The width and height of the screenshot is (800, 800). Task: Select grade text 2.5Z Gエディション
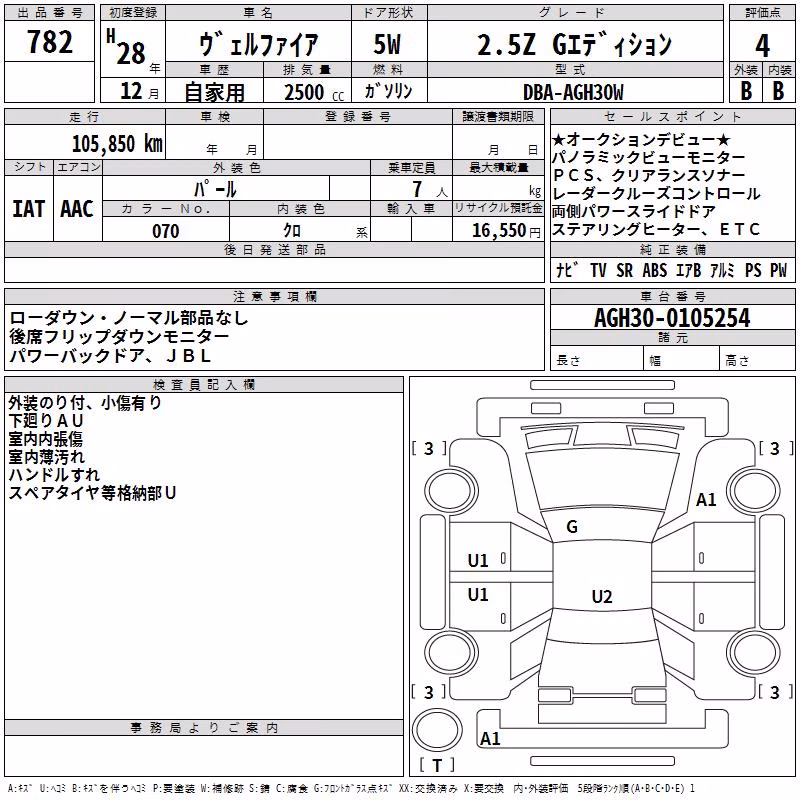point(574,44)
